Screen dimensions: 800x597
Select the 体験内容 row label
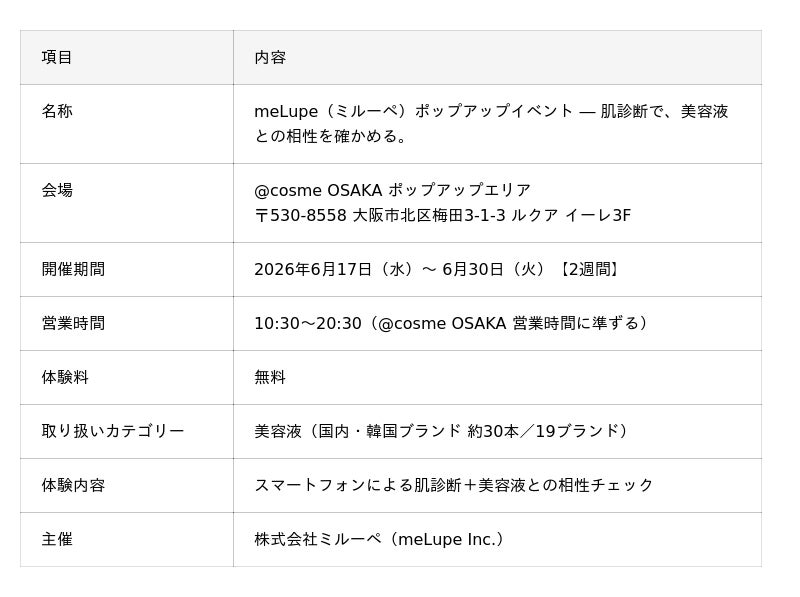[x=73, y=485]
